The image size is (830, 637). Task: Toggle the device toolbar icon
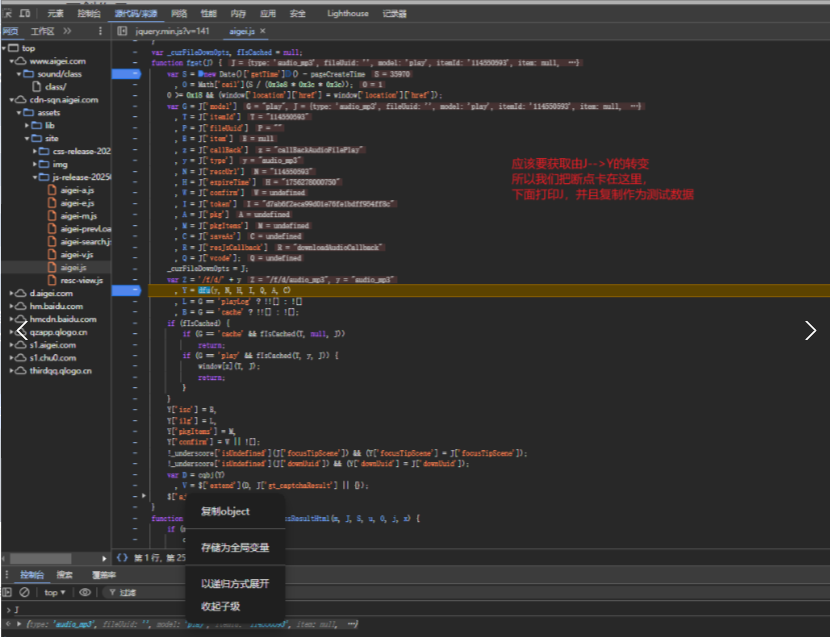pyautogui.click(x=25, y=13)
